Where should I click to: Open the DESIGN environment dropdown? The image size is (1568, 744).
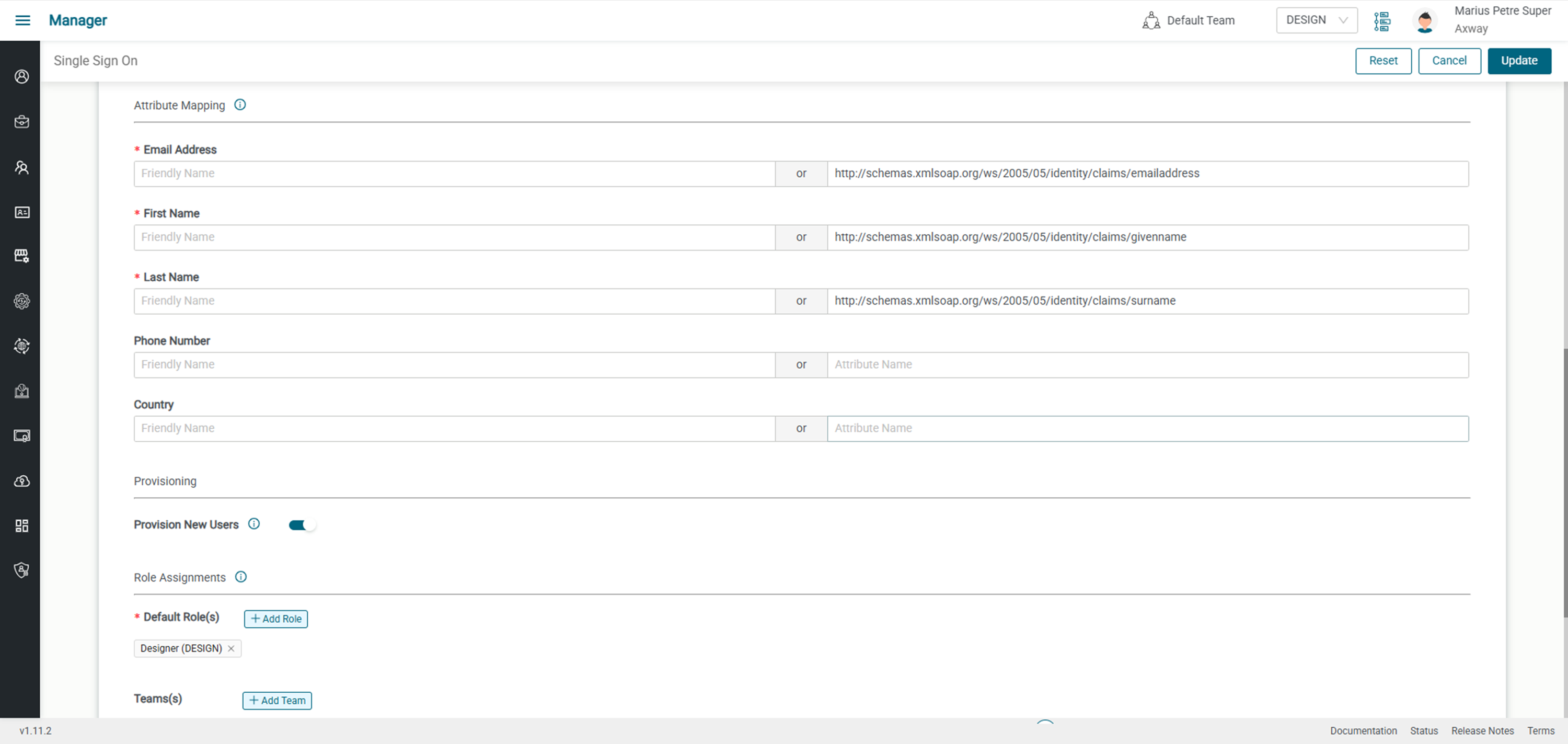pyautogui.click(x=1317, y=20)
